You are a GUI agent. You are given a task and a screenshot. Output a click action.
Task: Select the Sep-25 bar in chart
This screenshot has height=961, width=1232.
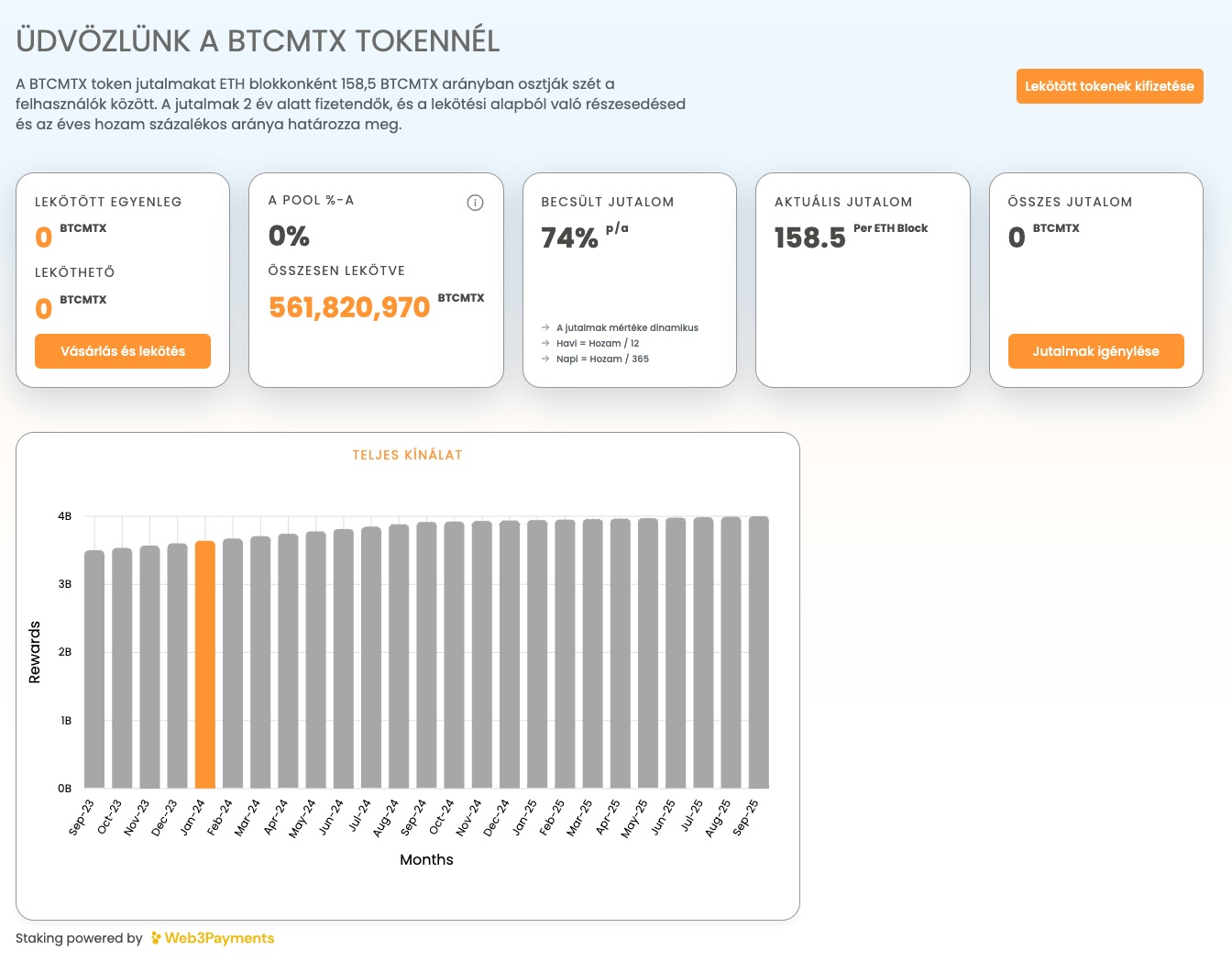(759, 653)
